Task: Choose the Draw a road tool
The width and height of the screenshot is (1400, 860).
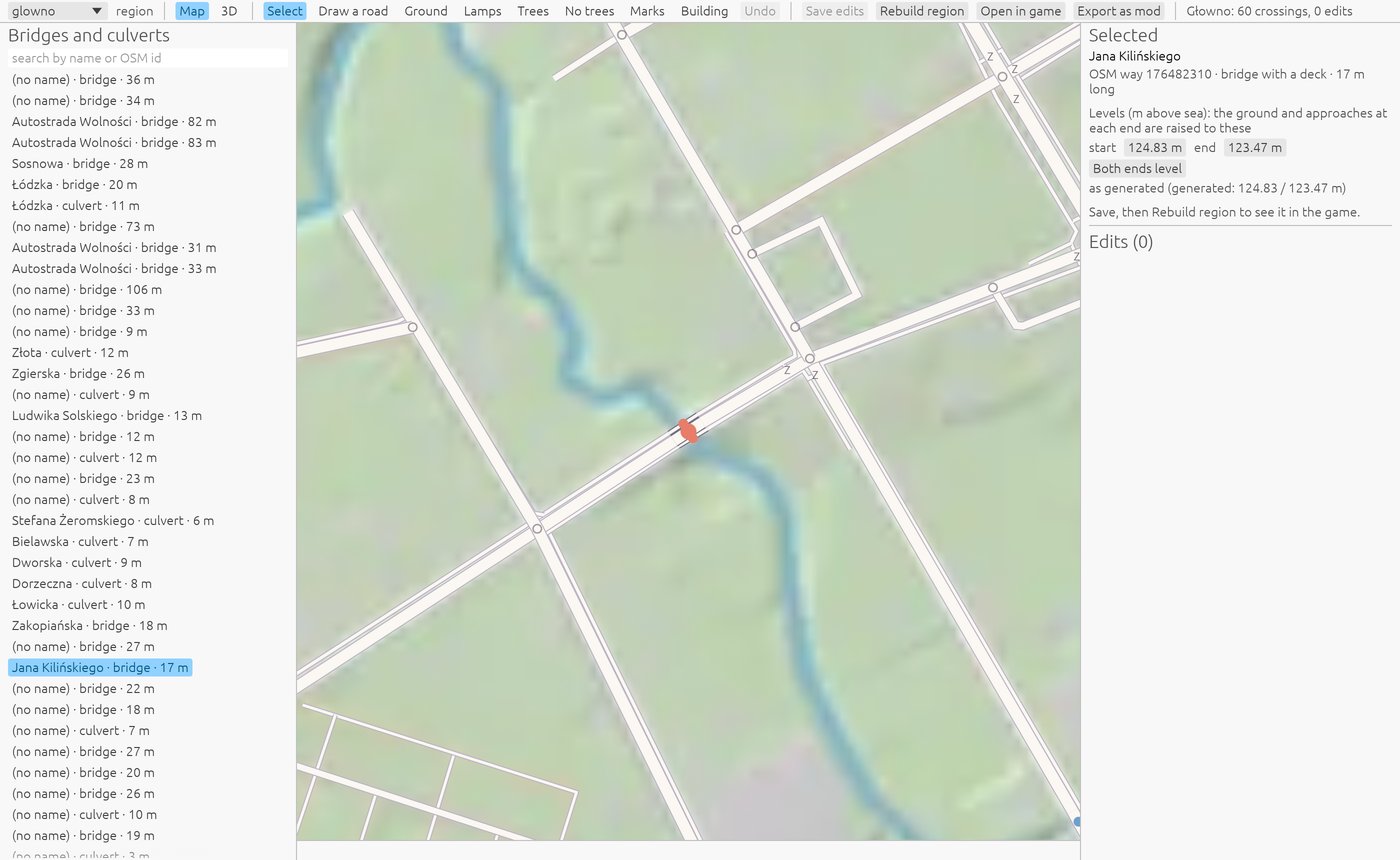Action: click(353, 11)
